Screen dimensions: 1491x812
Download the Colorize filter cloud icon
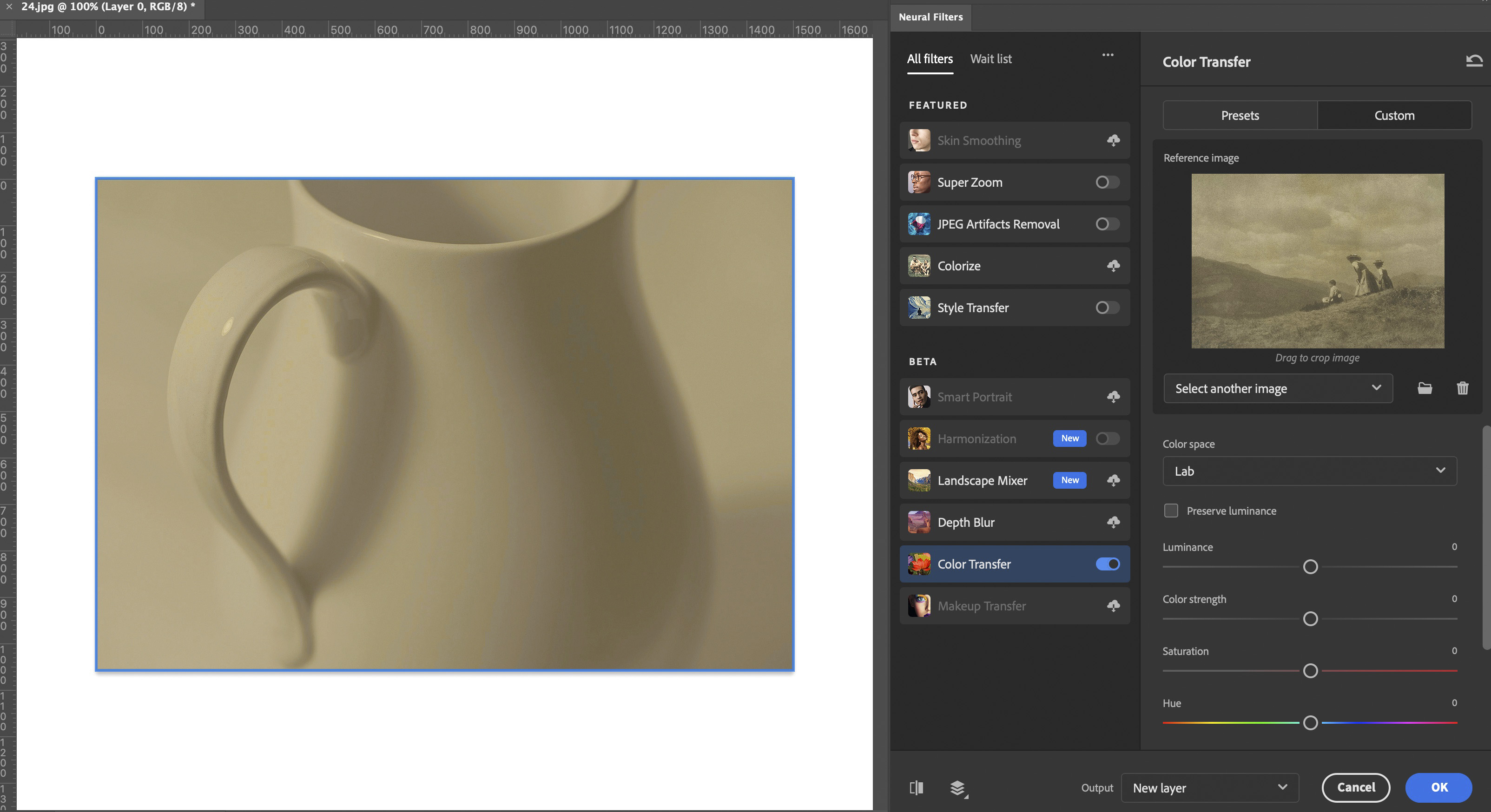pos(1113,265)
